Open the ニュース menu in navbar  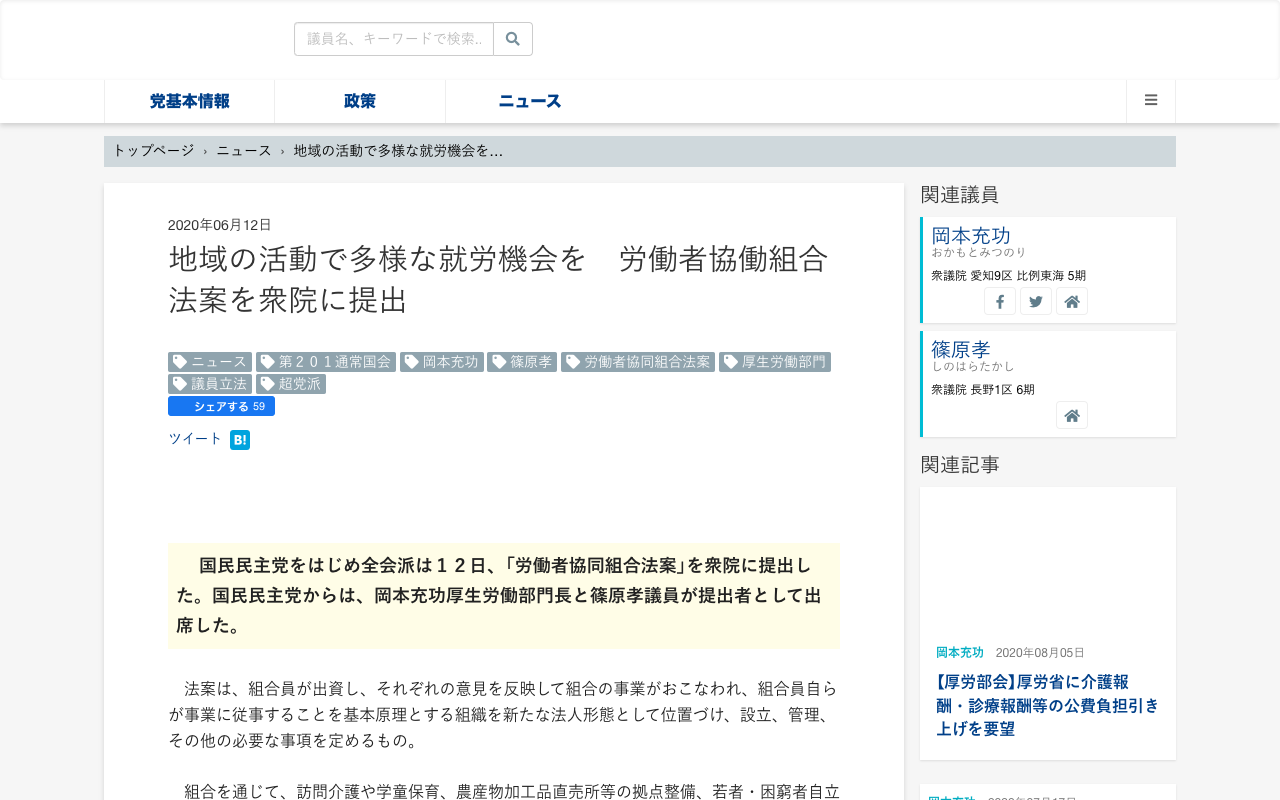tap(530, 101)
